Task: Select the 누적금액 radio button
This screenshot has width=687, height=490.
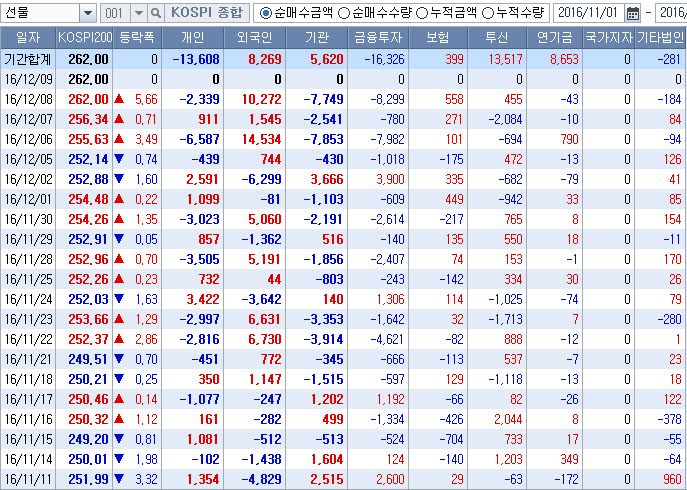Action: tap(421, 13)
